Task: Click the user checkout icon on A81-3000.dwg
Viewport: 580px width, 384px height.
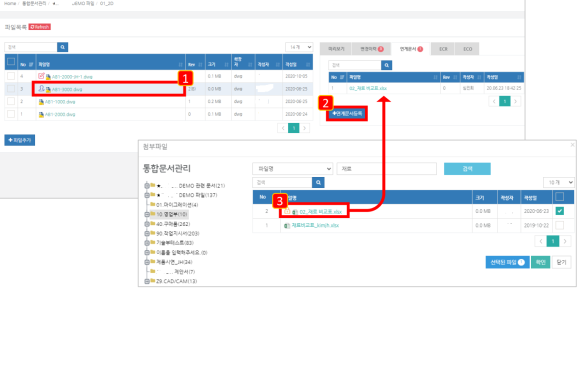Action: pyautogui.click(x=41, y=88)
